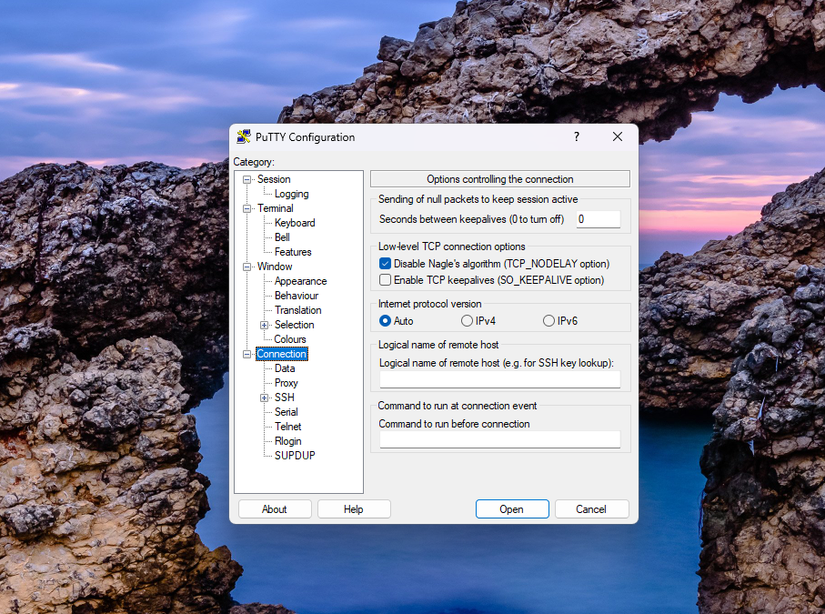
Task: Click the Cancel button
Action: pos(591,509)
